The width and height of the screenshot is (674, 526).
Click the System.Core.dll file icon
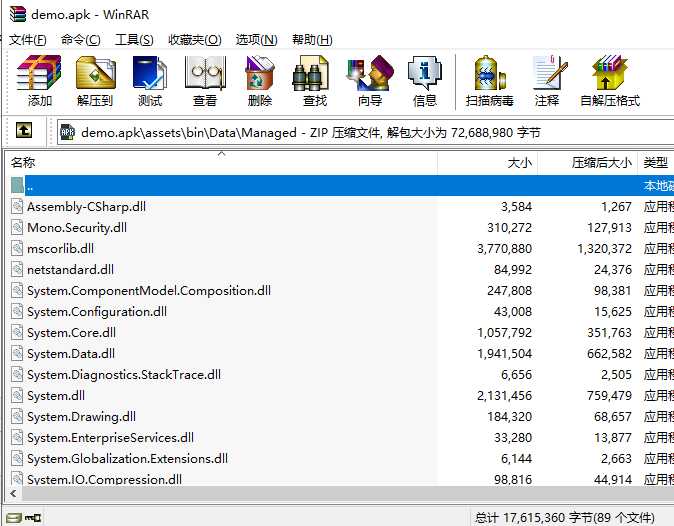click(17, 332)
